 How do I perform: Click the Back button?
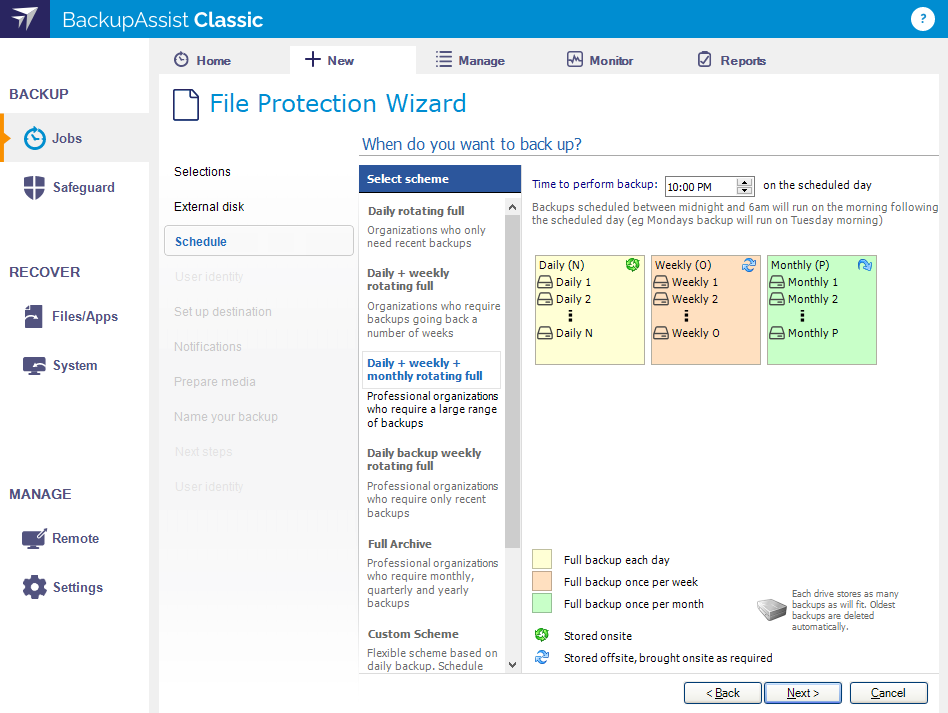pos(722,693)
